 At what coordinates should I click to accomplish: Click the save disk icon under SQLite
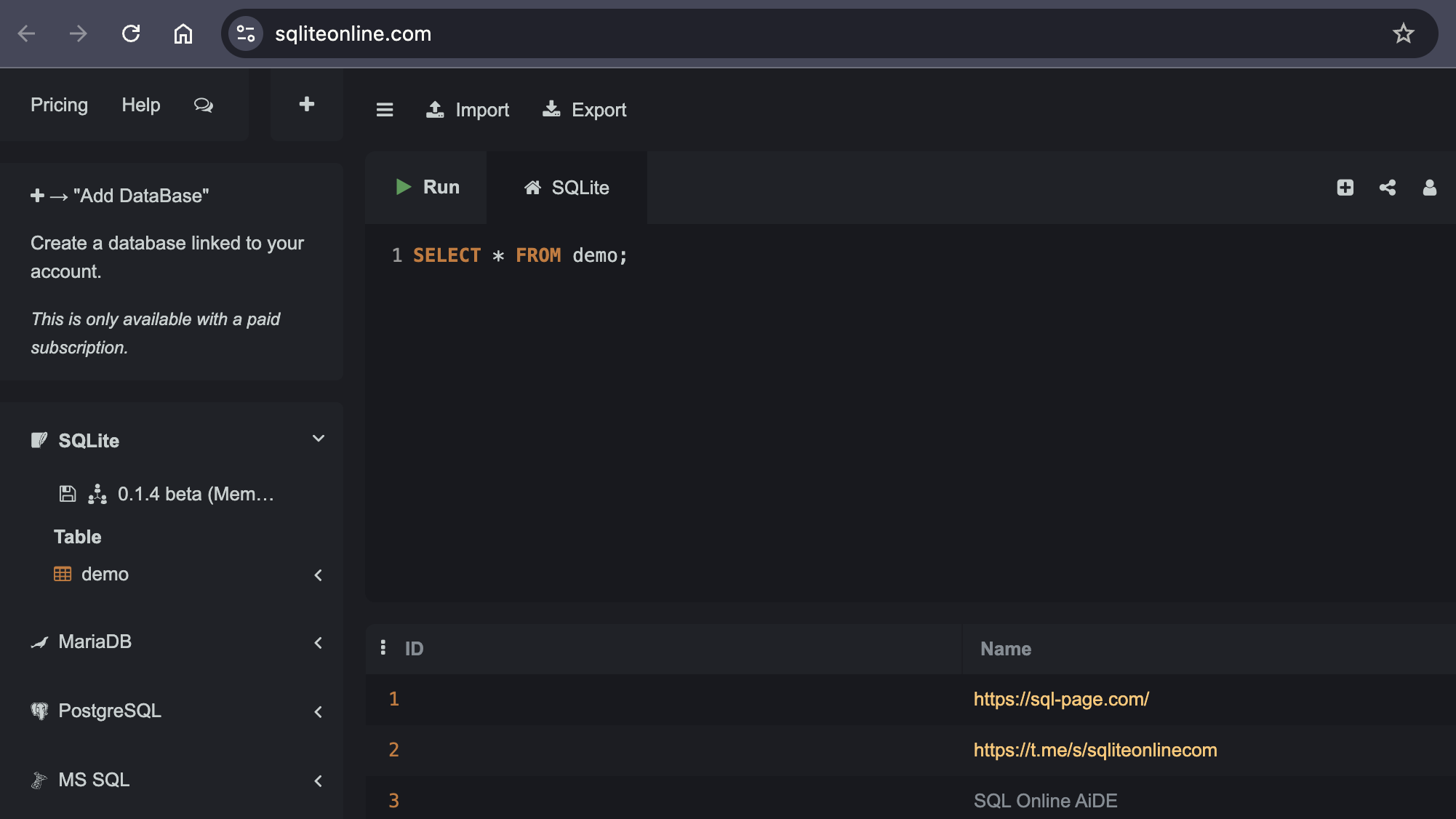67,494
